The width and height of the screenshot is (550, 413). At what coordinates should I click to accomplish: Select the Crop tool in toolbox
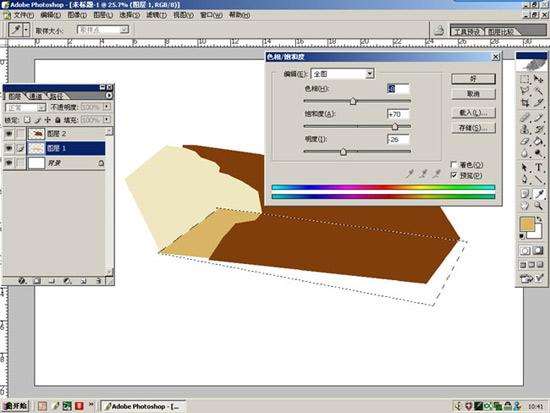click(x=525, y=103)
